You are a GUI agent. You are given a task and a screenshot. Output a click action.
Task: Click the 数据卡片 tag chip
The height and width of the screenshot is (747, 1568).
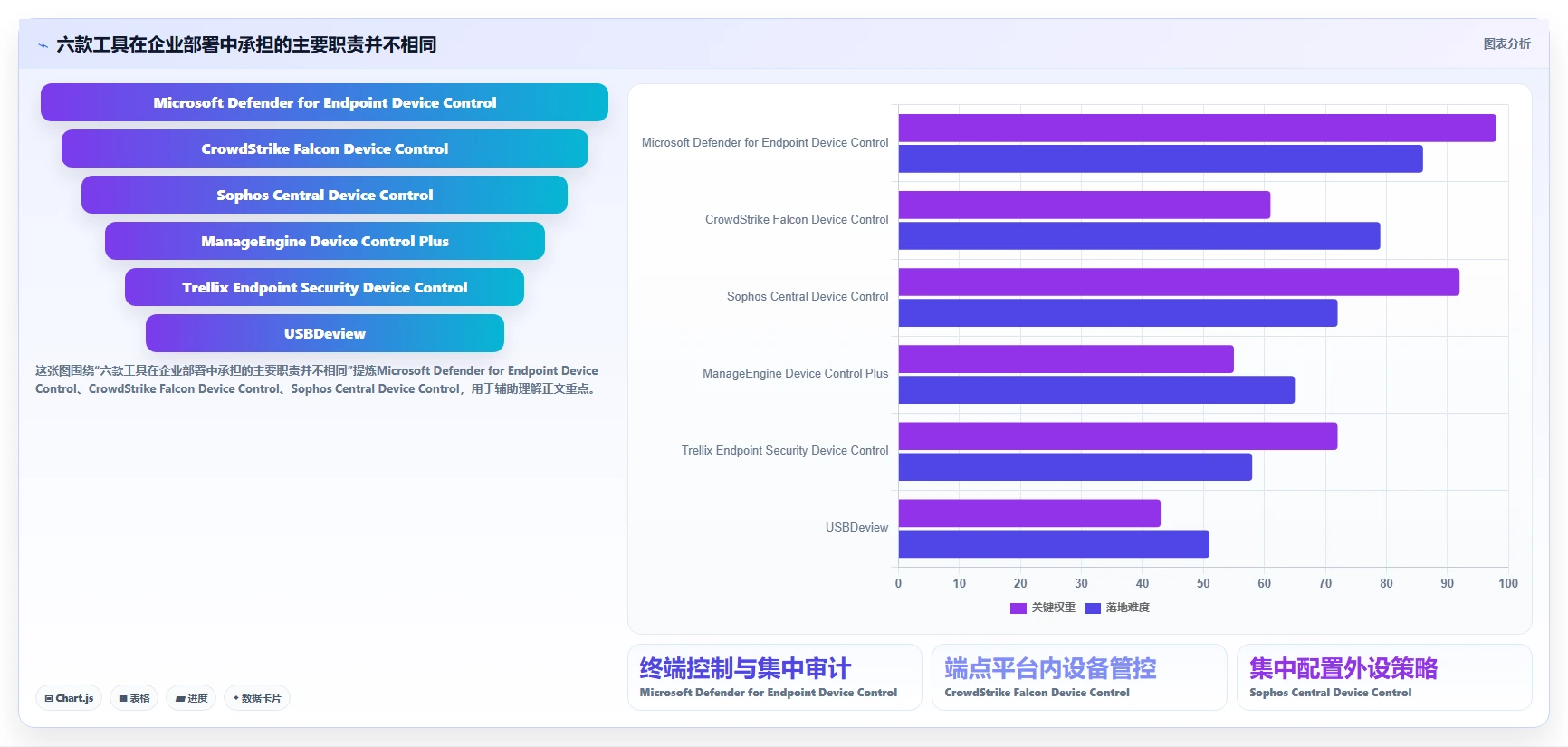pyautogui.click(x=257, y=698)
